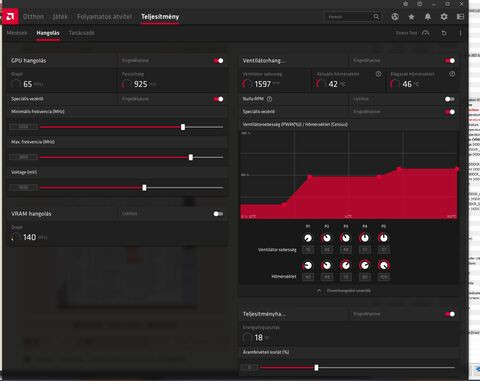This screenshot has width=480, height=381.
Task: Click the 140 VRAM clock reading
Action: [x=29, y=237]
